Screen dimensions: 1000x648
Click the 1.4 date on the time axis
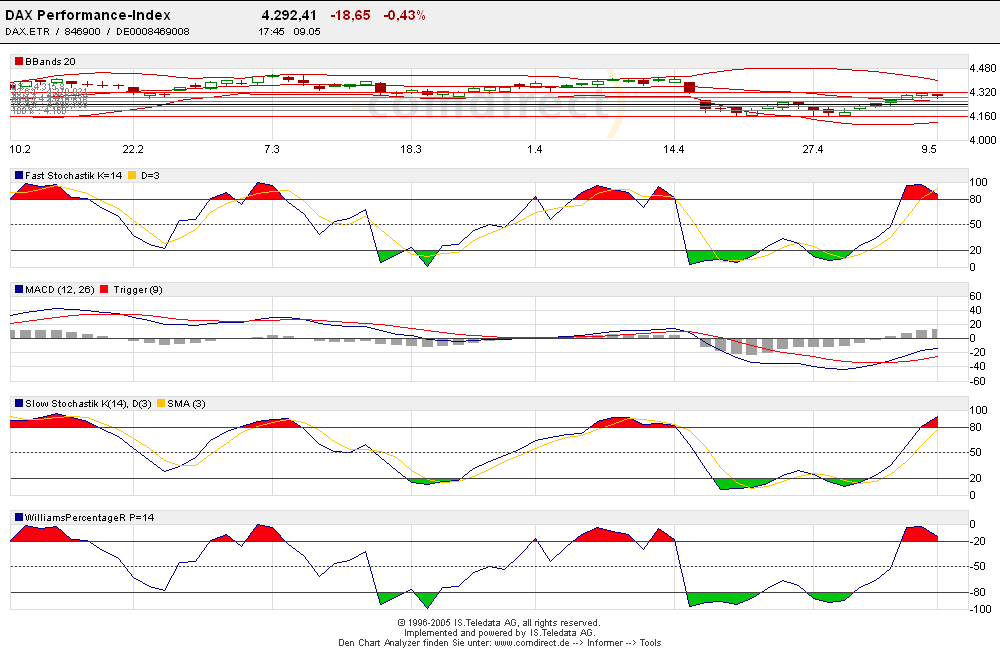pyautogui.click(x=535, y=149)
